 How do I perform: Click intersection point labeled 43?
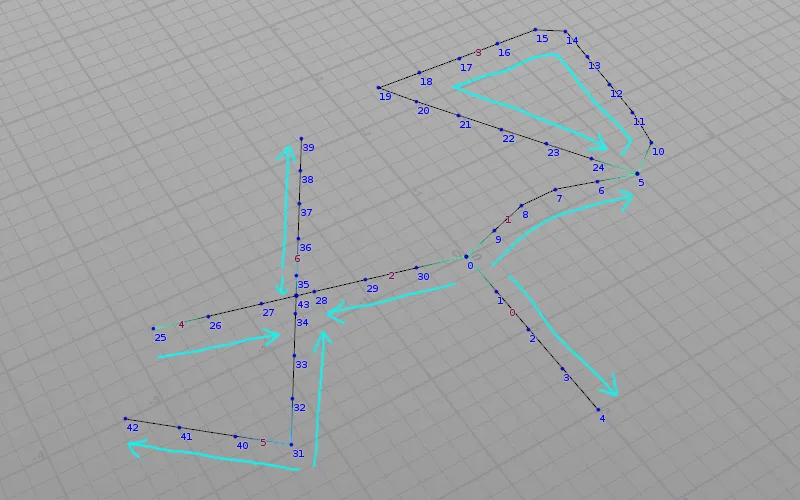pyautogui.click(x=296, y=295)
